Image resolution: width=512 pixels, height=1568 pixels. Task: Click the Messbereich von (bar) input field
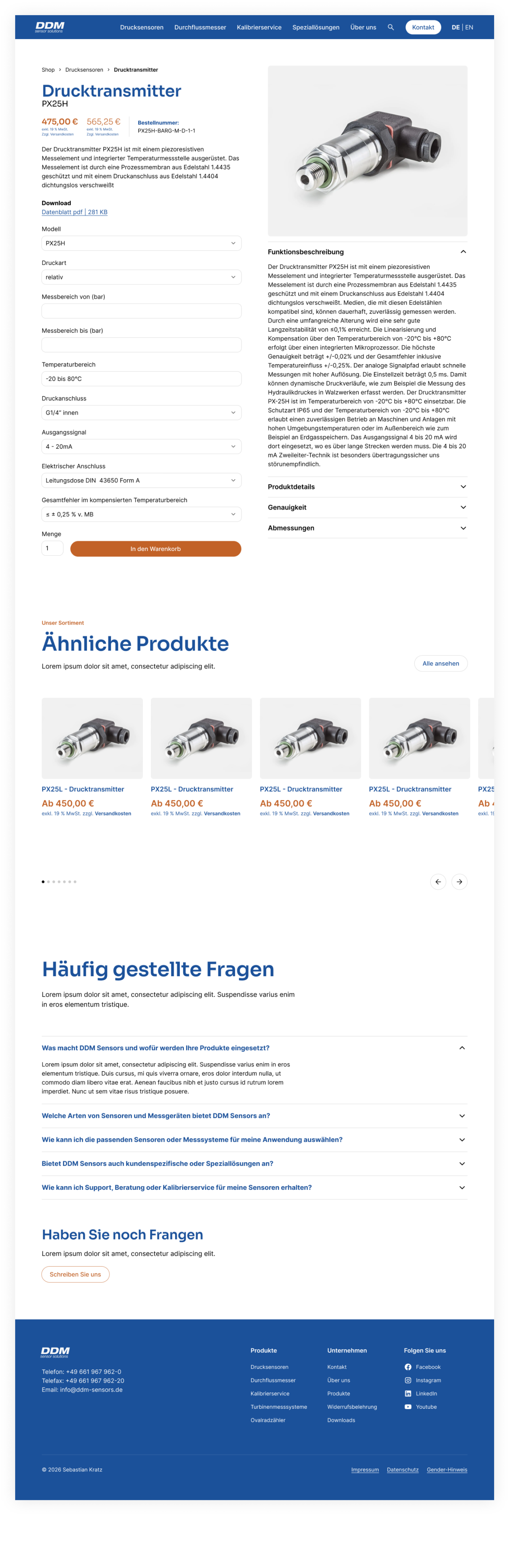pos(141,311)
